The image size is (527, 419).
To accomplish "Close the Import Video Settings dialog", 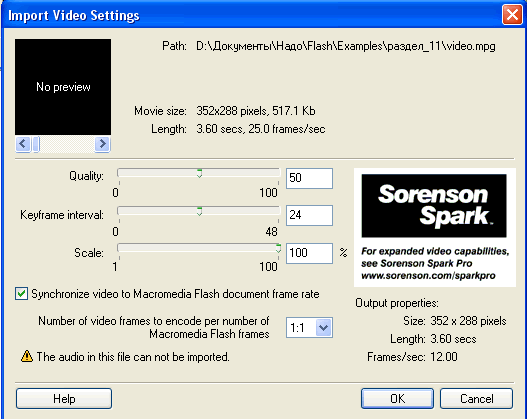I will 512,14.
